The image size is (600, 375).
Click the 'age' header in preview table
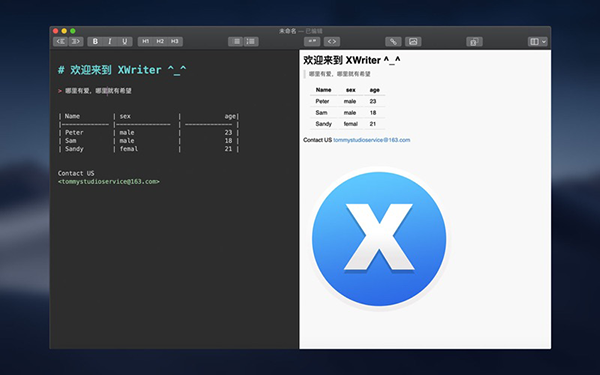point(375,90)
